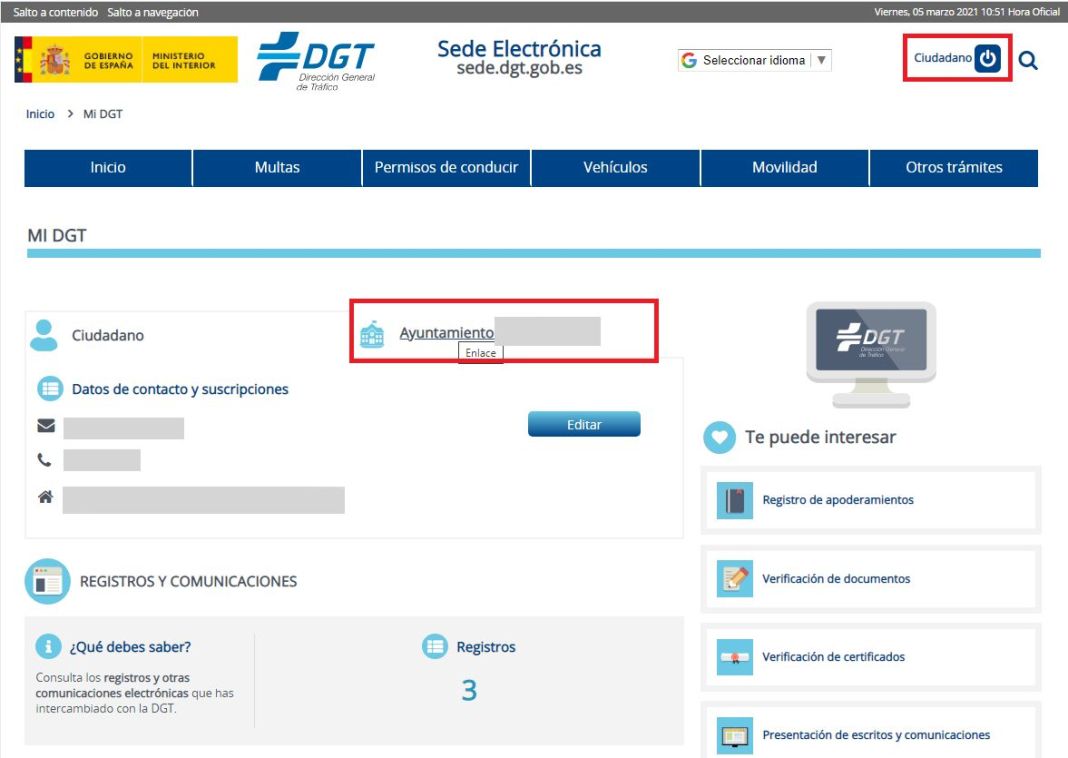The image size is (1068, 758).
Task: Click the Ayuntamiento building icon
Action: [372, 334]
